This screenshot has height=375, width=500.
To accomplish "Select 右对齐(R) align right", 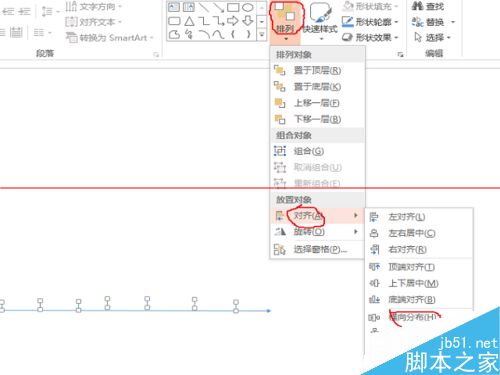I will (419, 249).
